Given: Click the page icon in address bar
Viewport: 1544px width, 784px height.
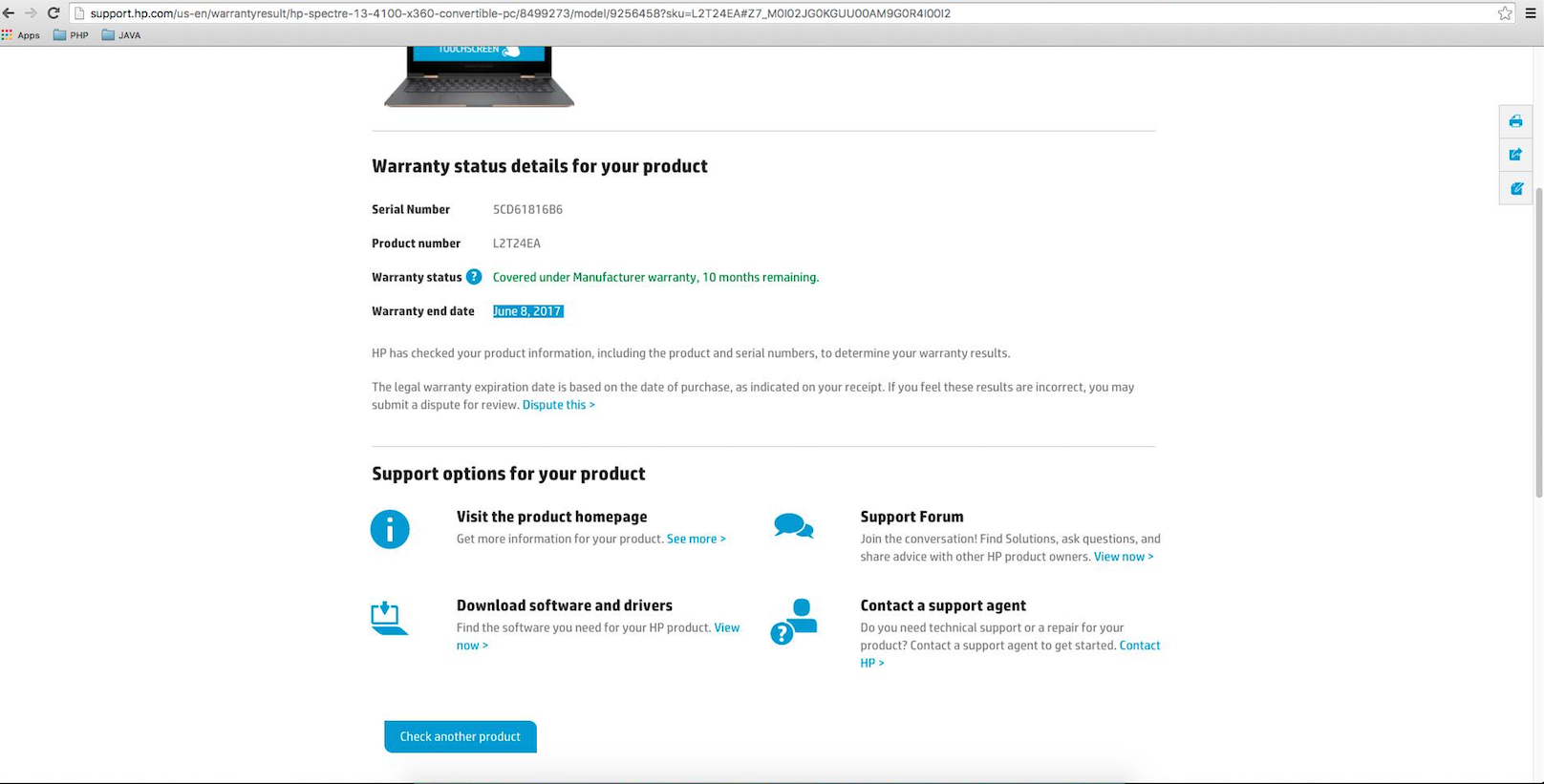Looking at the screenshot, I should click(80, 13).
